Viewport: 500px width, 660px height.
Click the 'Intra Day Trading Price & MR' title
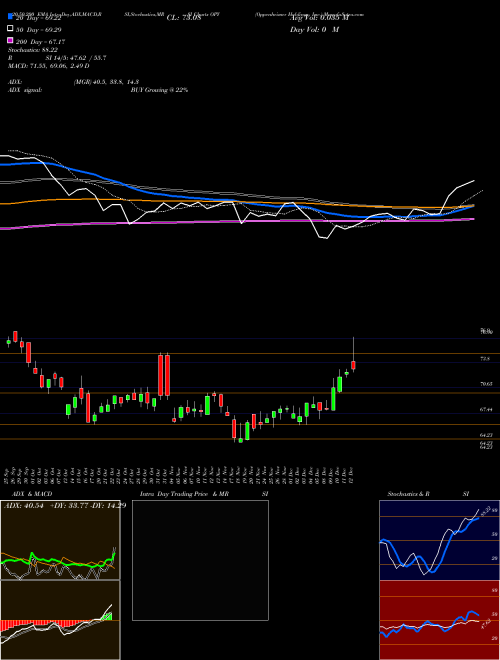click(x=184, y=494)
